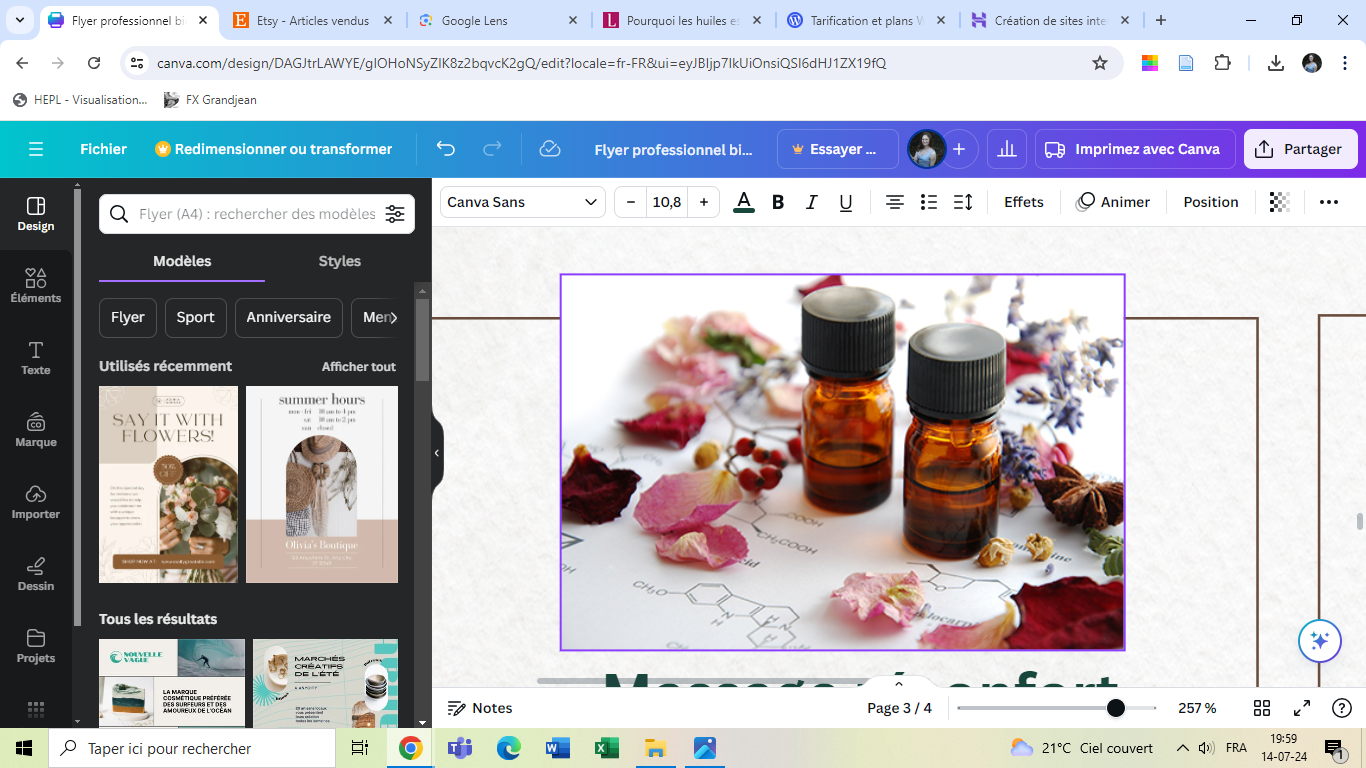Open the grid view of pages
Screen dimensions: 1366x768
(x=1262, y=708)
